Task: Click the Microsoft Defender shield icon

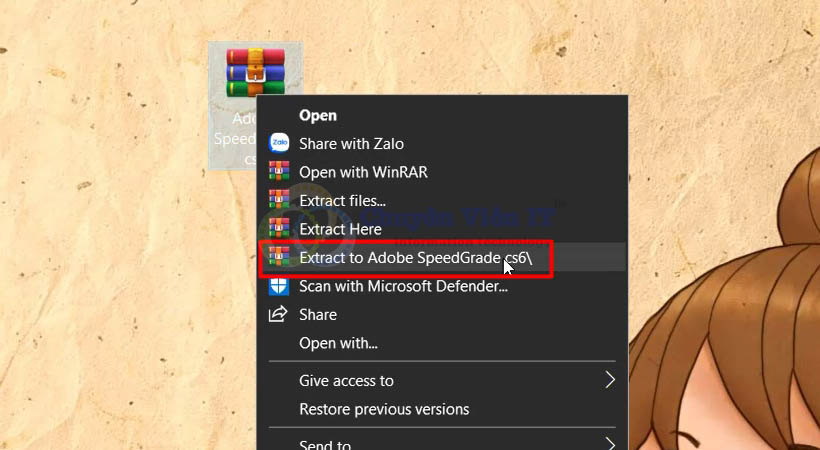Action: pyautogui.click(x=279, y=286)
